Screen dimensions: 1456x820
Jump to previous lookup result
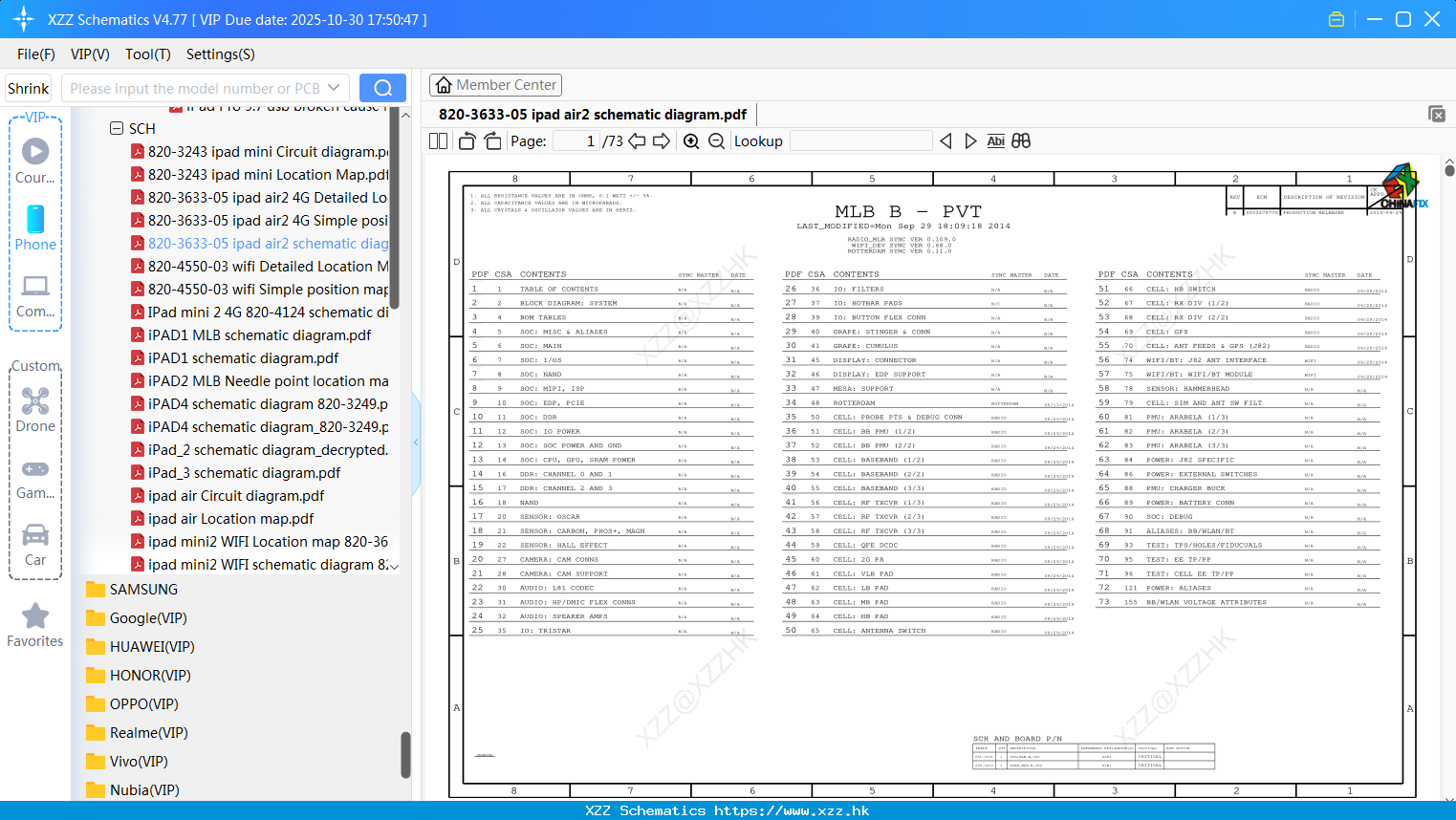[x=945, y=141]
